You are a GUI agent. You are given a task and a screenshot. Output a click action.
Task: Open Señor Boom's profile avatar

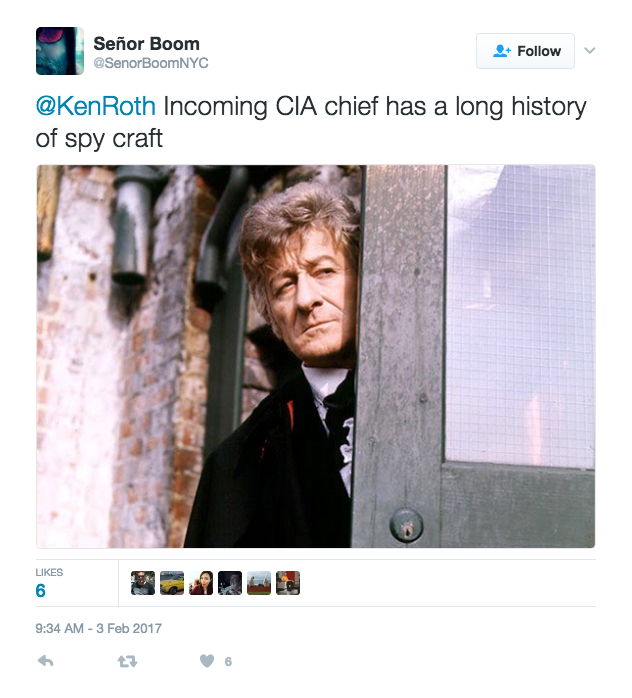click(x=60, y=50)
